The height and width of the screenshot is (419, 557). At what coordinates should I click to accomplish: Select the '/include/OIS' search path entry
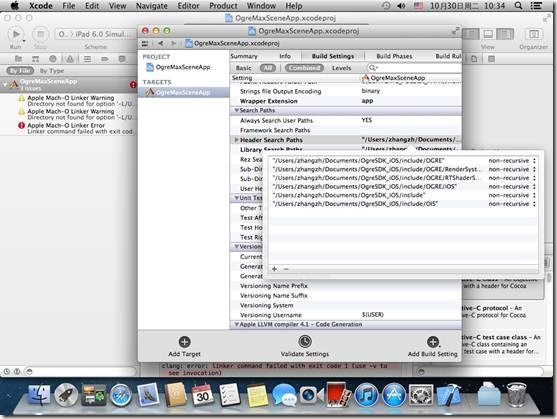point(355,204)
